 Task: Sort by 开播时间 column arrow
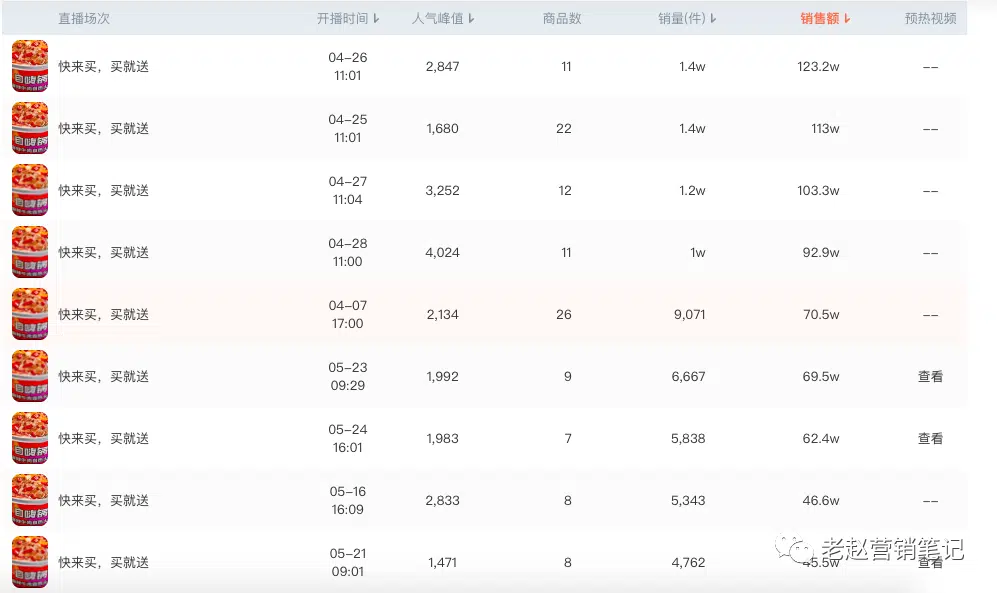pyautogui.click(x=376, y=19)
